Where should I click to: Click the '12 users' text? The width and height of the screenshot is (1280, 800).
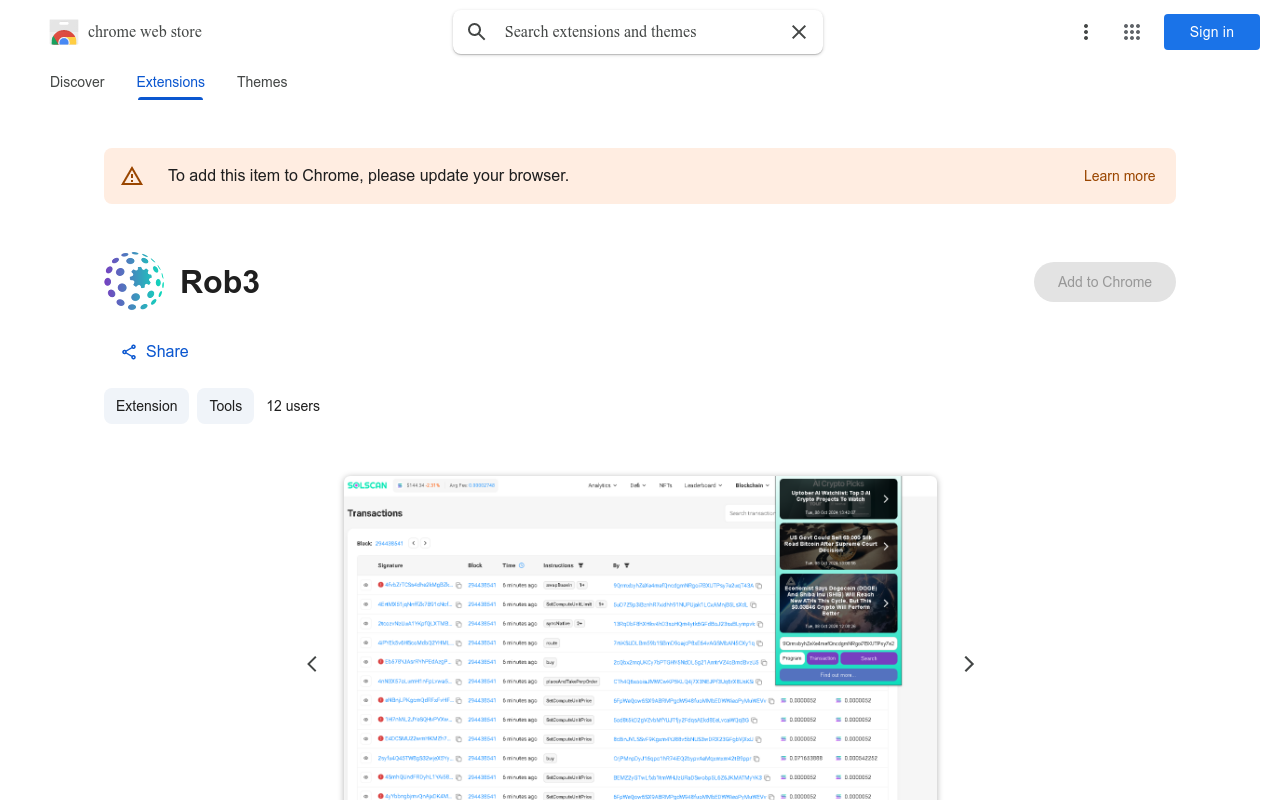(x=293, y=406)
